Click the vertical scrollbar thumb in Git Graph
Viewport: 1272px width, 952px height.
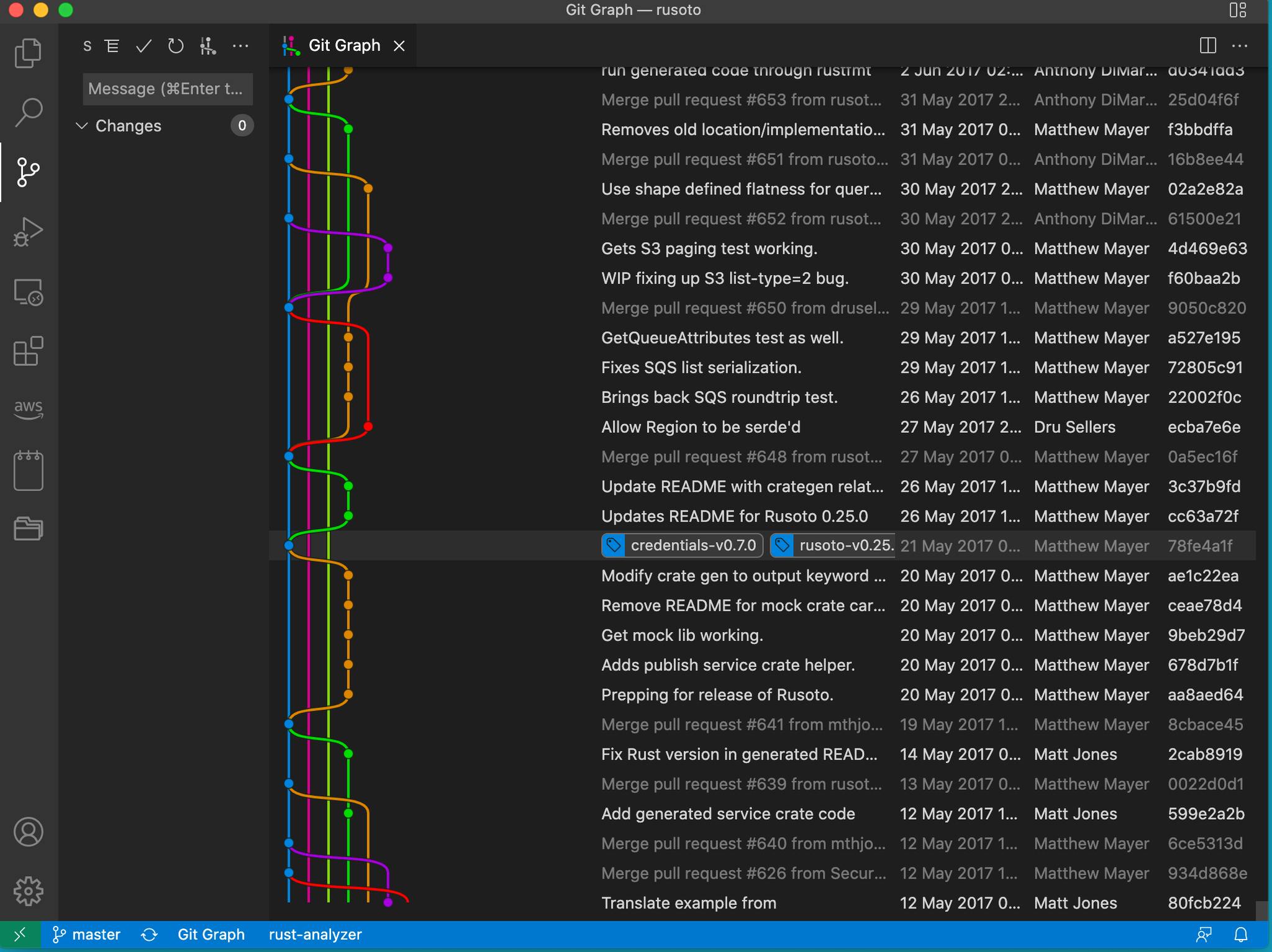pos(1261,911)
